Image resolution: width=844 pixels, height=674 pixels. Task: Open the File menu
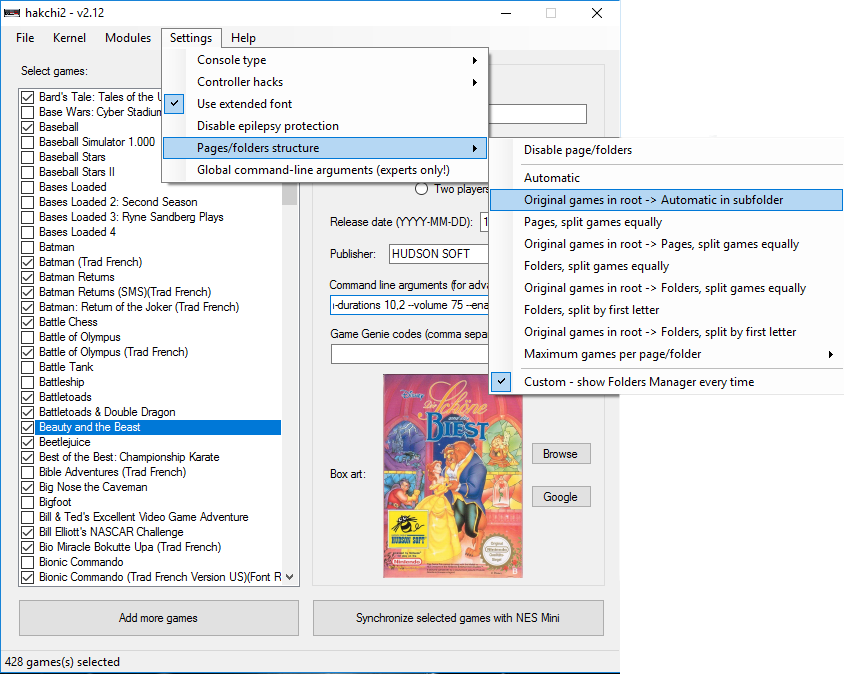tap(25, 38)
